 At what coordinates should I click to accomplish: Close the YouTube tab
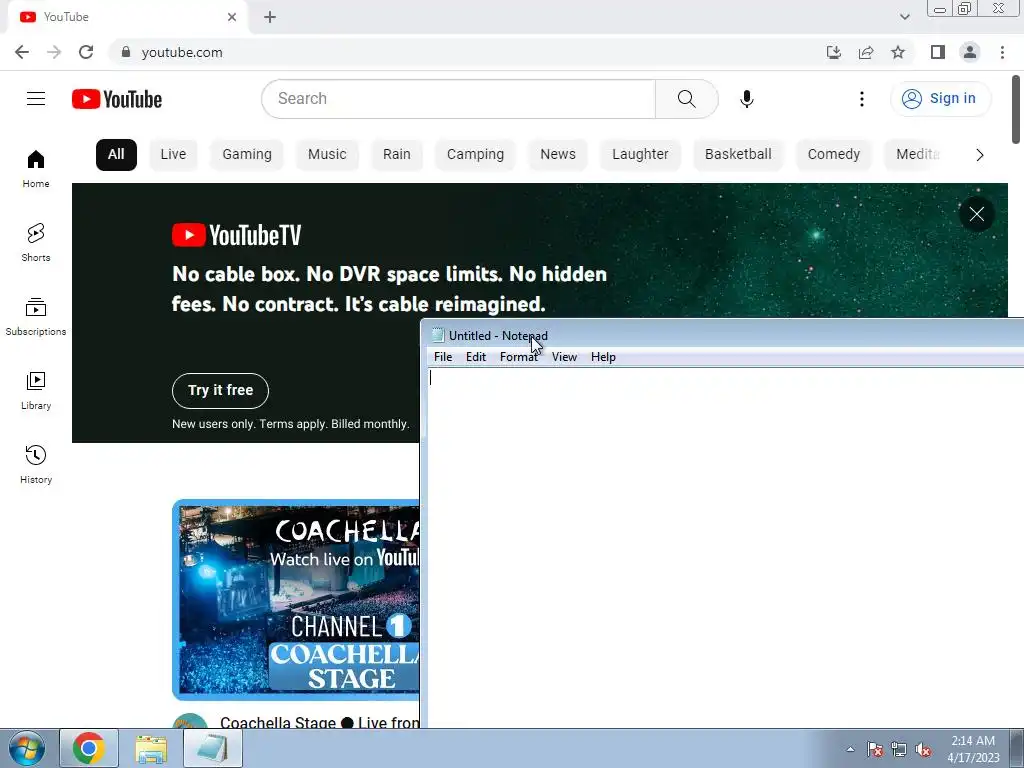[232, 17]
